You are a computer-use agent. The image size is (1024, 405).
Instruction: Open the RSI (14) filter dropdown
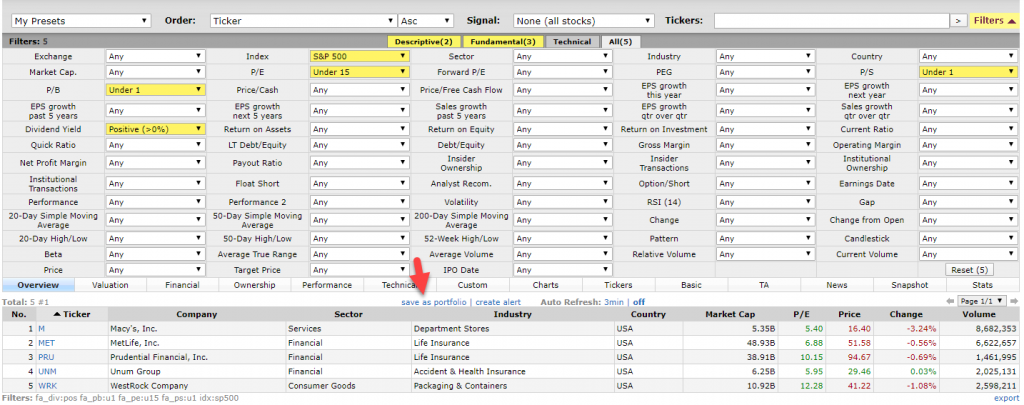point(765,202)
